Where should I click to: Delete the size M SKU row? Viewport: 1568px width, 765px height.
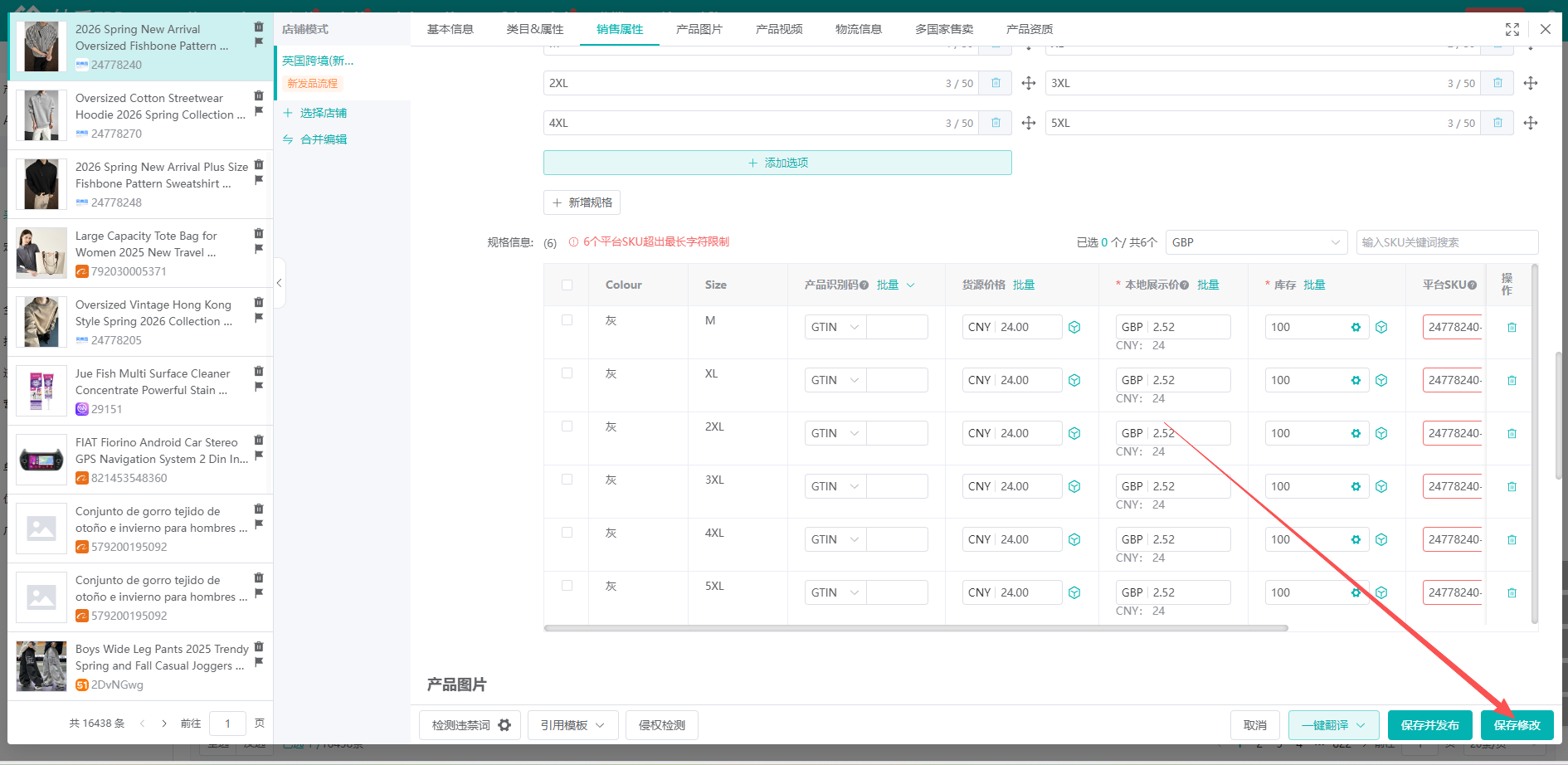[1512, 328]
